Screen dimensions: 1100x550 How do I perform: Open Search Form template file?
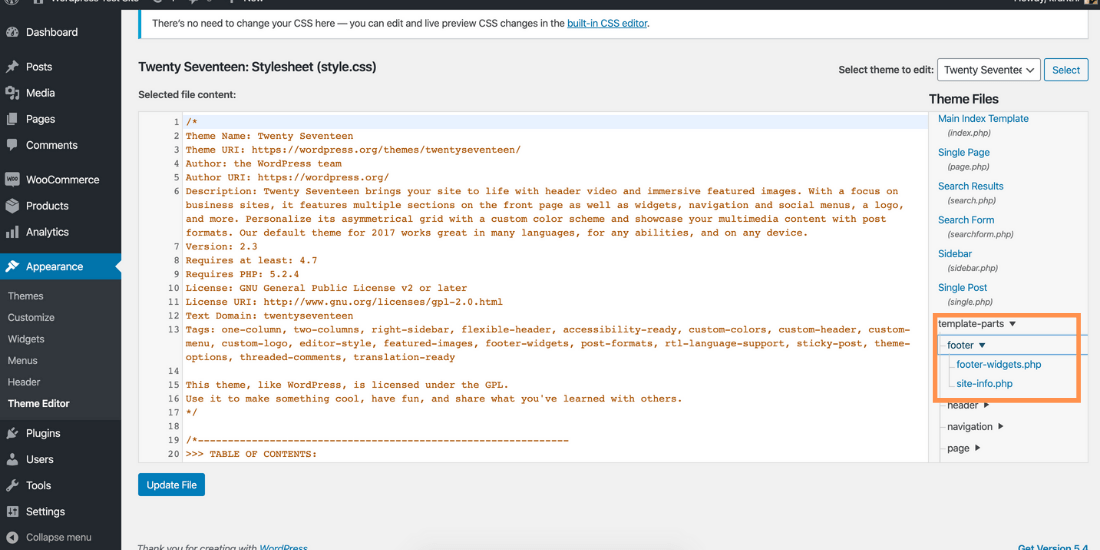coord(966,220)
